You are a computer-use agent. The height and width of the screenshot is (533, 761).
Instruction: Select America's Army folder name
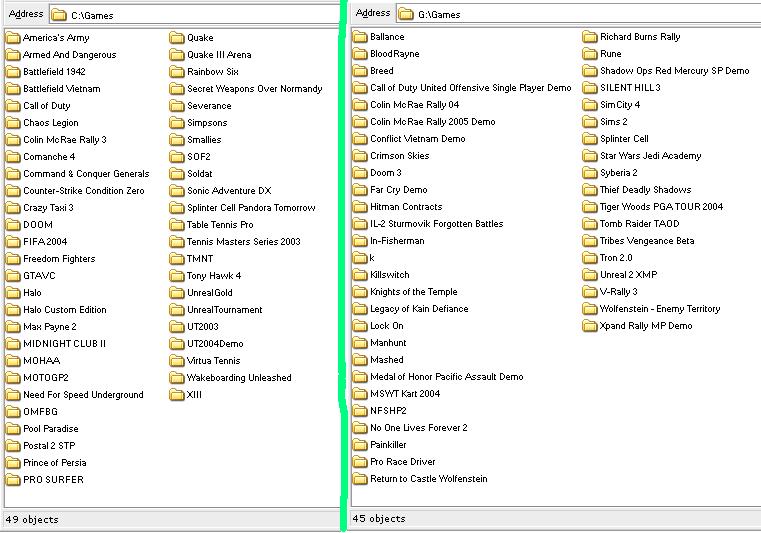click(56, 38)
